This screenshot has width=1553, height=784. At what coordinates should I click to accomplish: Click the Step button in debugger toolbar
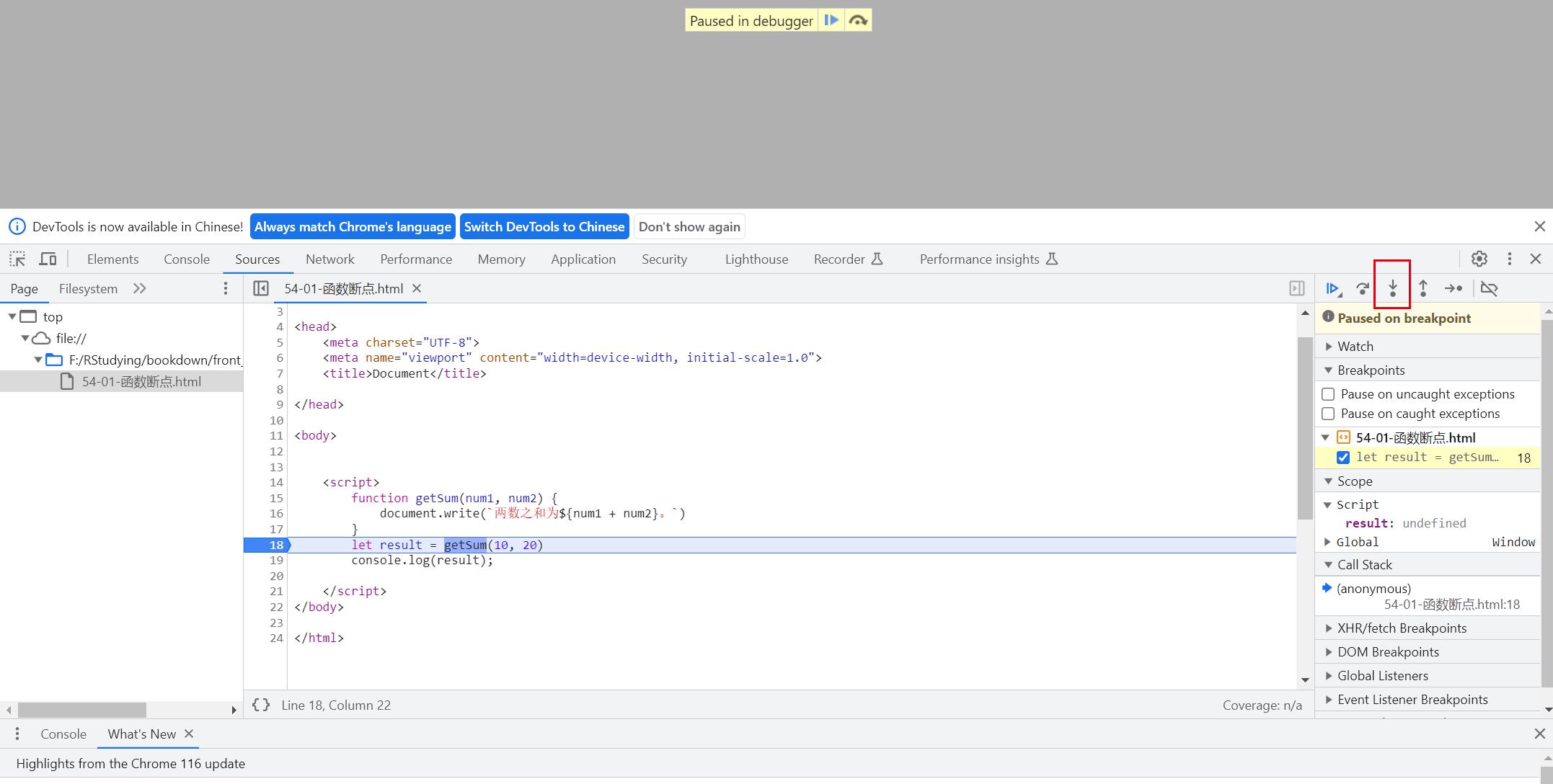(x=1454, y=288)
